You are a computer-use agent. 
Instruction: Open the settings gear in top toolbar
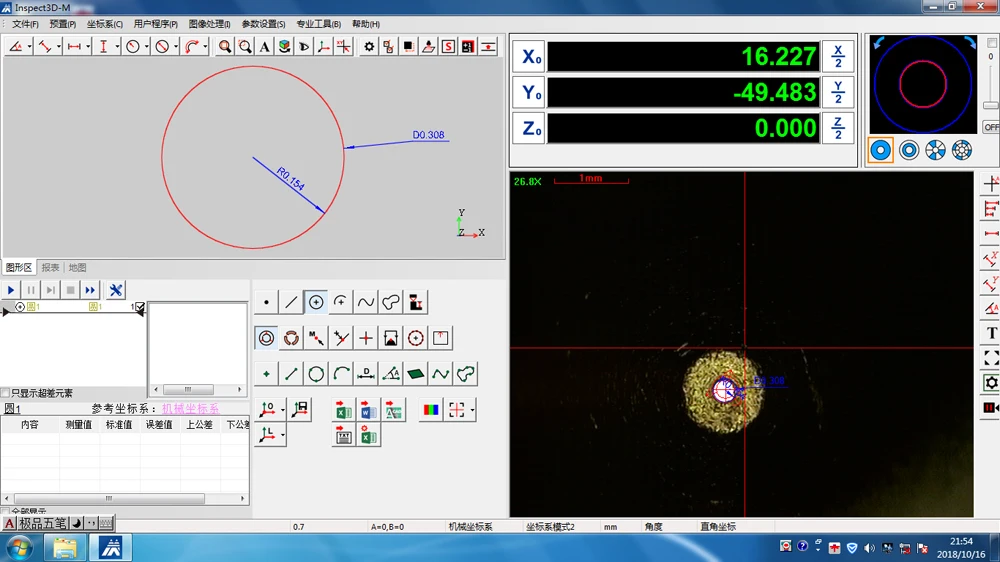369,47
